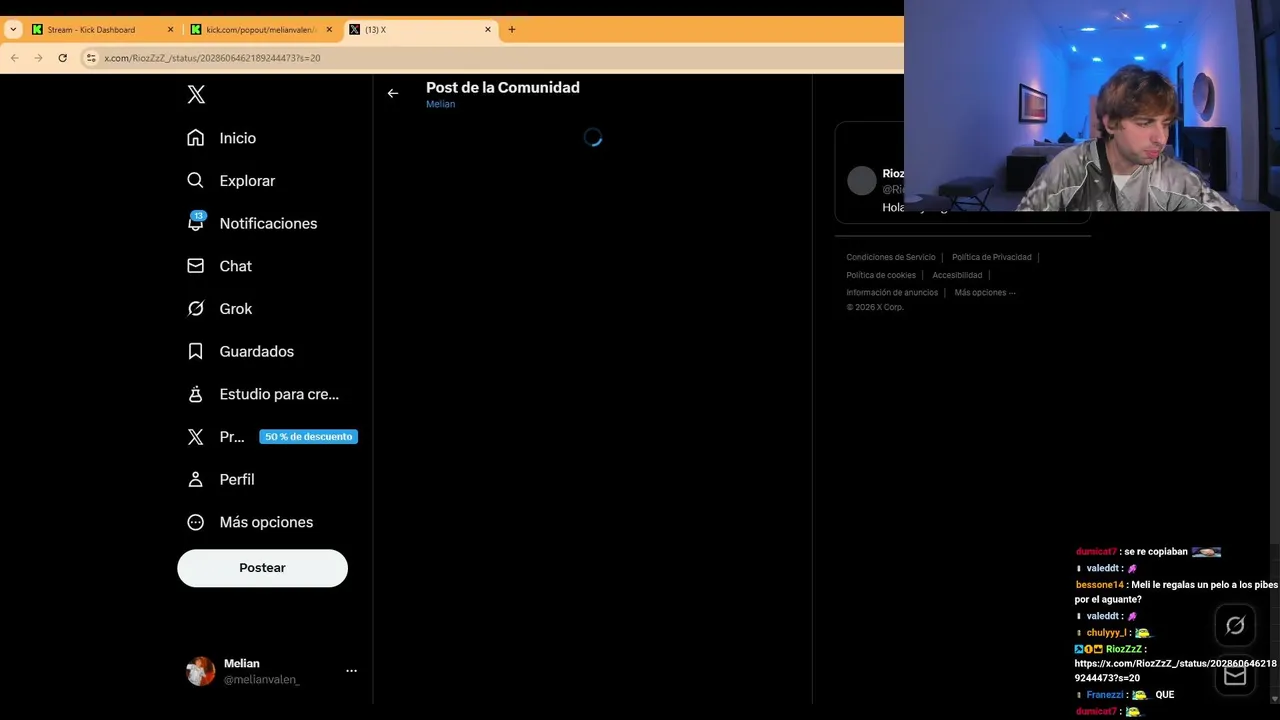Click the bookmark icon

click(196, 351)
